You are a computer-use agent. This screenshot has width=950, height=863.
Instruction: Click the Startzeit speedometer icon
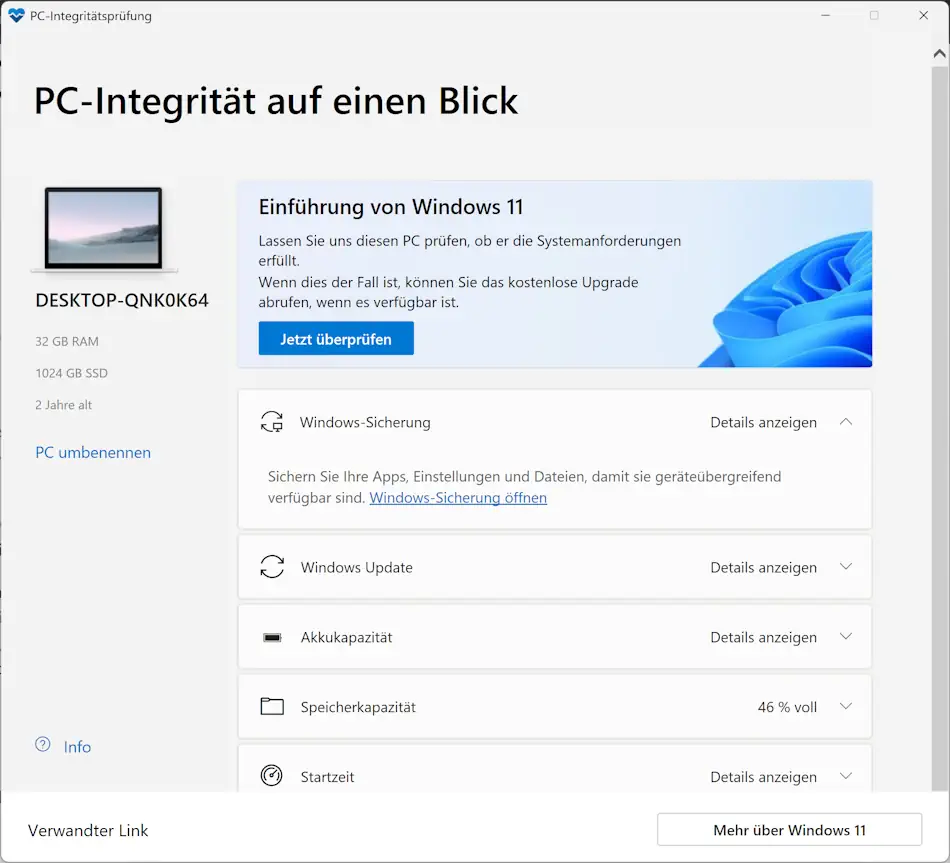coord(271,776)
